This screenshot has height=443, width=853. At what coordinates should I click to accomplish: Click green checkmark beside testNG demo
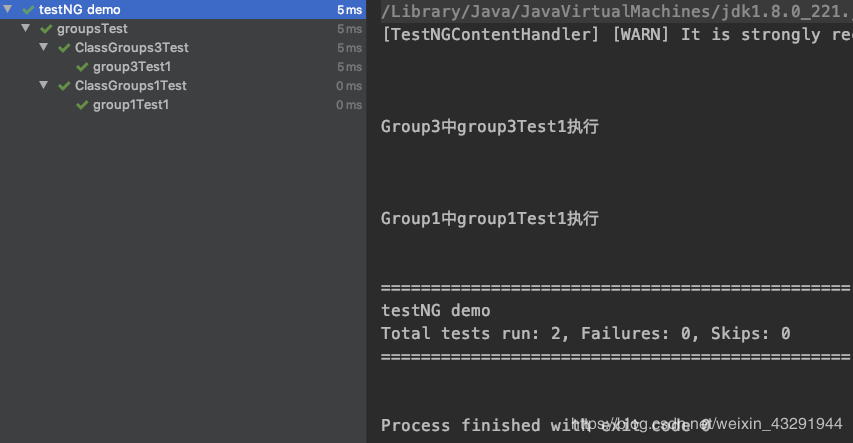28,10
